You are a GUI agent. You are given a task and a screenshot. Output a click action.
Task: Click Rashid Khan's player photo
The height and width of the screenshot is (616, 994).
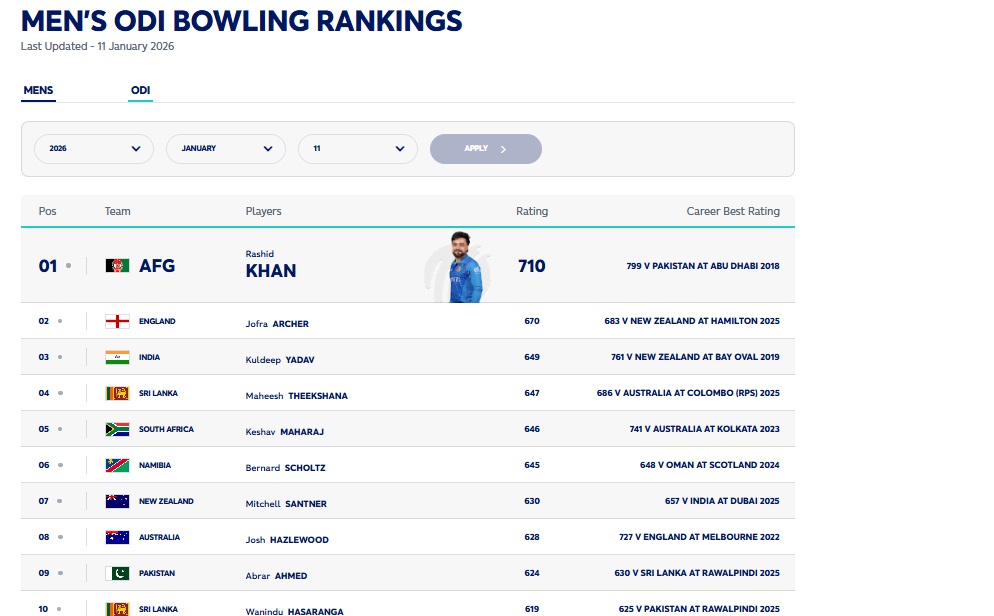pos(463,267)
